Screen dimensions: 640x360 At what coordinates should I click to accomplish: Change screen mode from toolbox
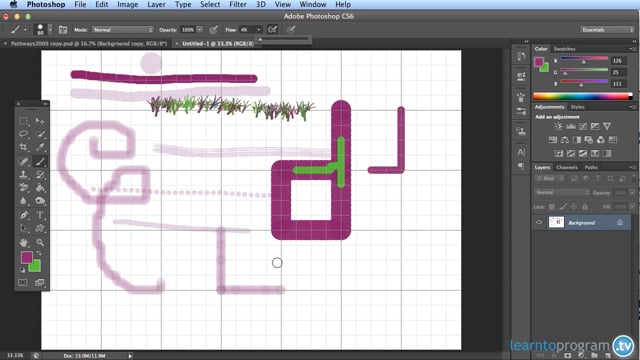tap(40, 282)
